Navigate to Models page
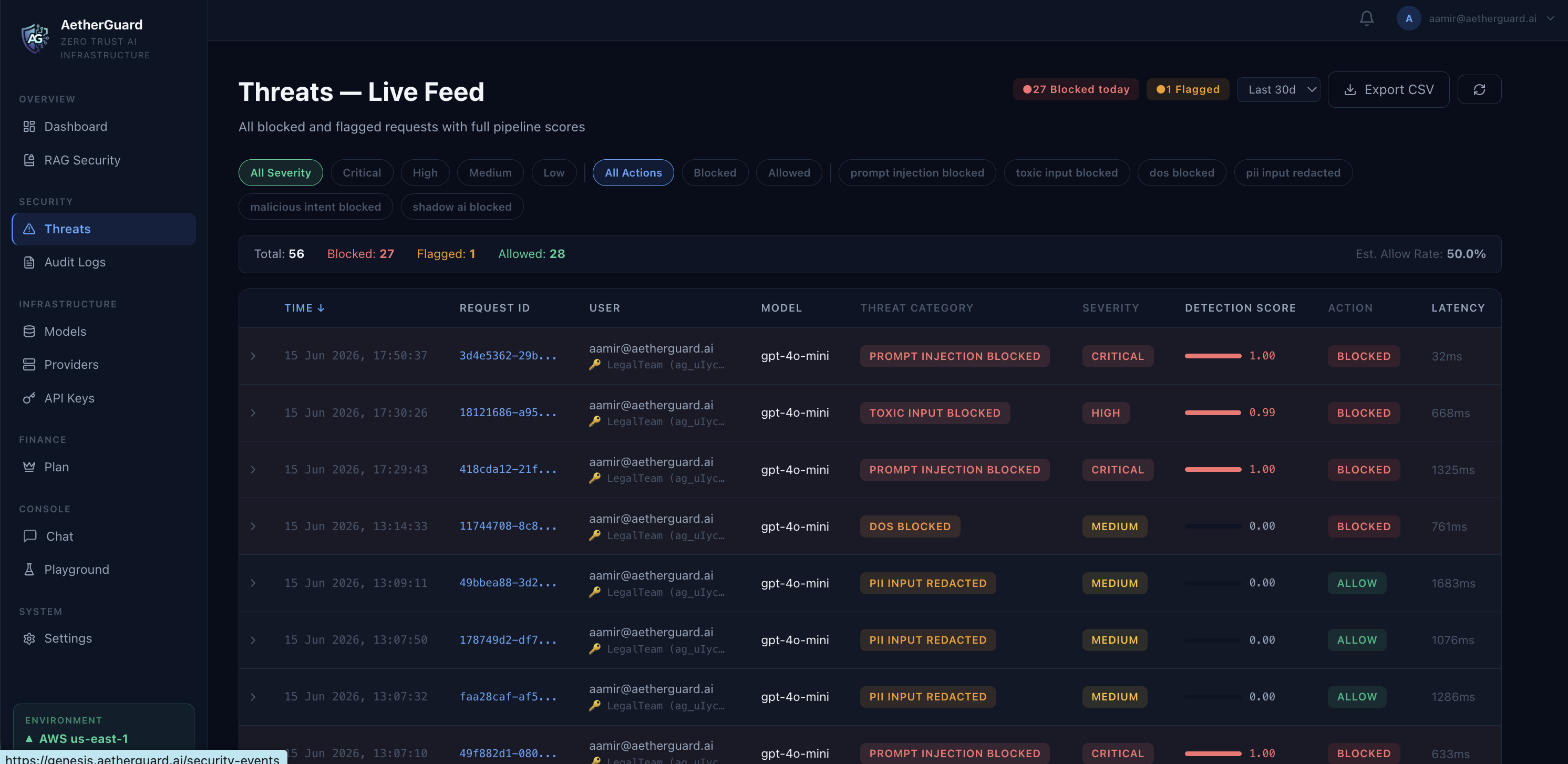This screenshot has height=764, width=1568. coord(104,331)
